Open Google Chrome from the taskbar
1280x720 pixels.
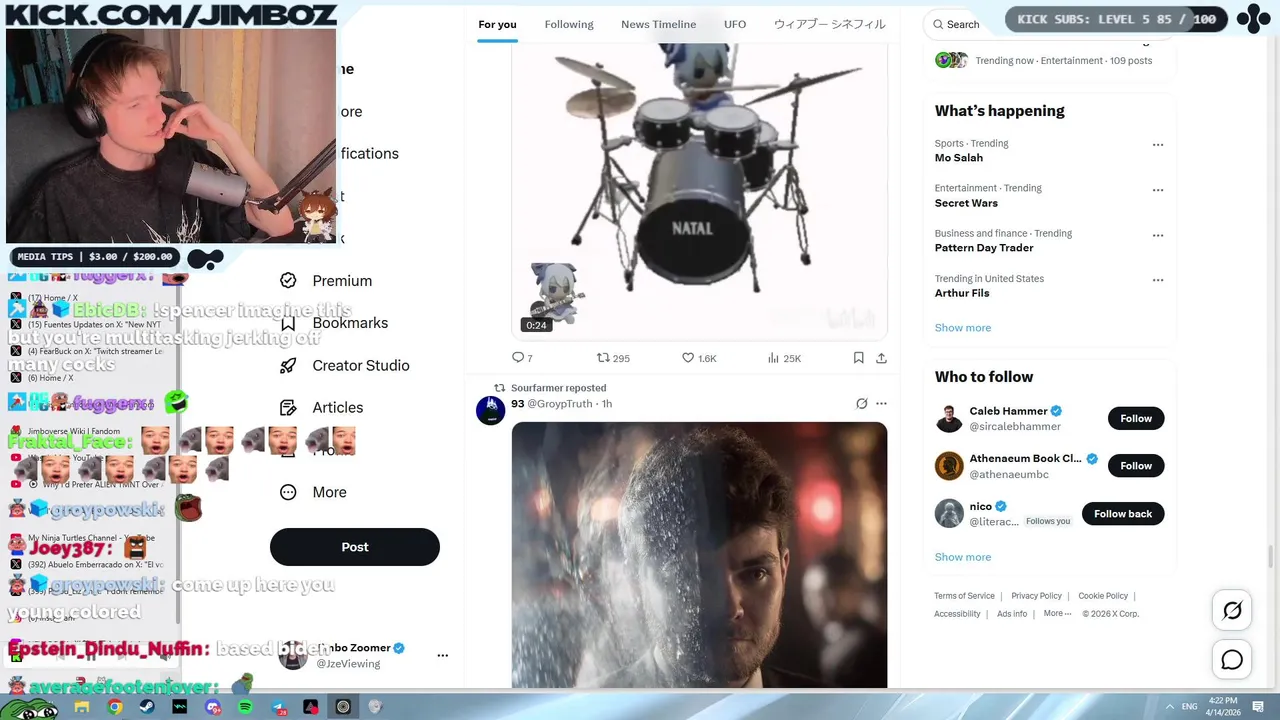point(115,707)
